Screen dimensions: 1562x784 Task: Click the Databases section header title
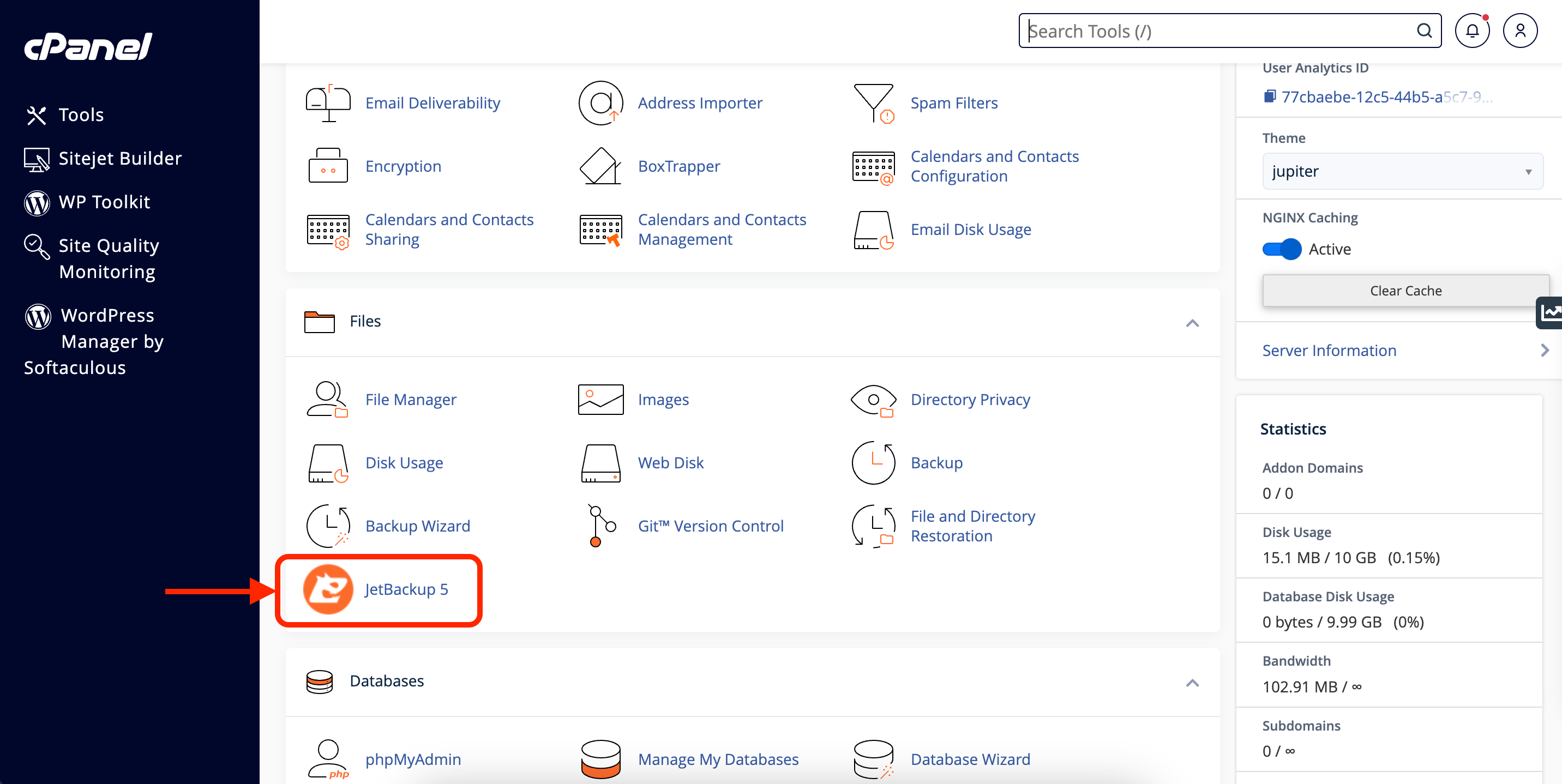coord(386,681)
